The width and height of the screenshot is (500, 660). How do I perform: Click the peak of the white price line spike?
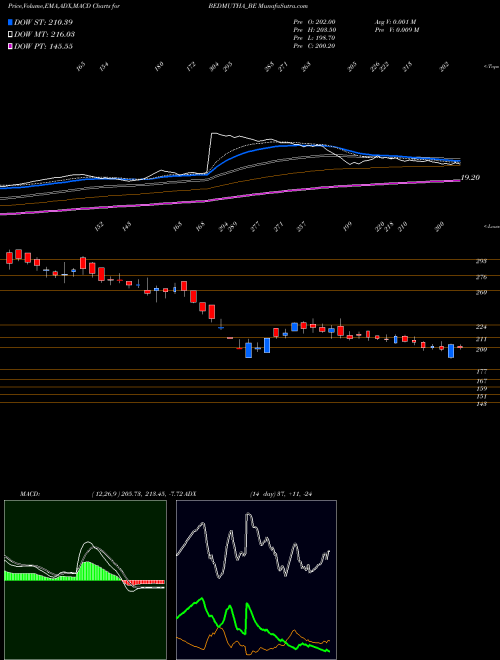pyautogui.click(x=213, y=133)
